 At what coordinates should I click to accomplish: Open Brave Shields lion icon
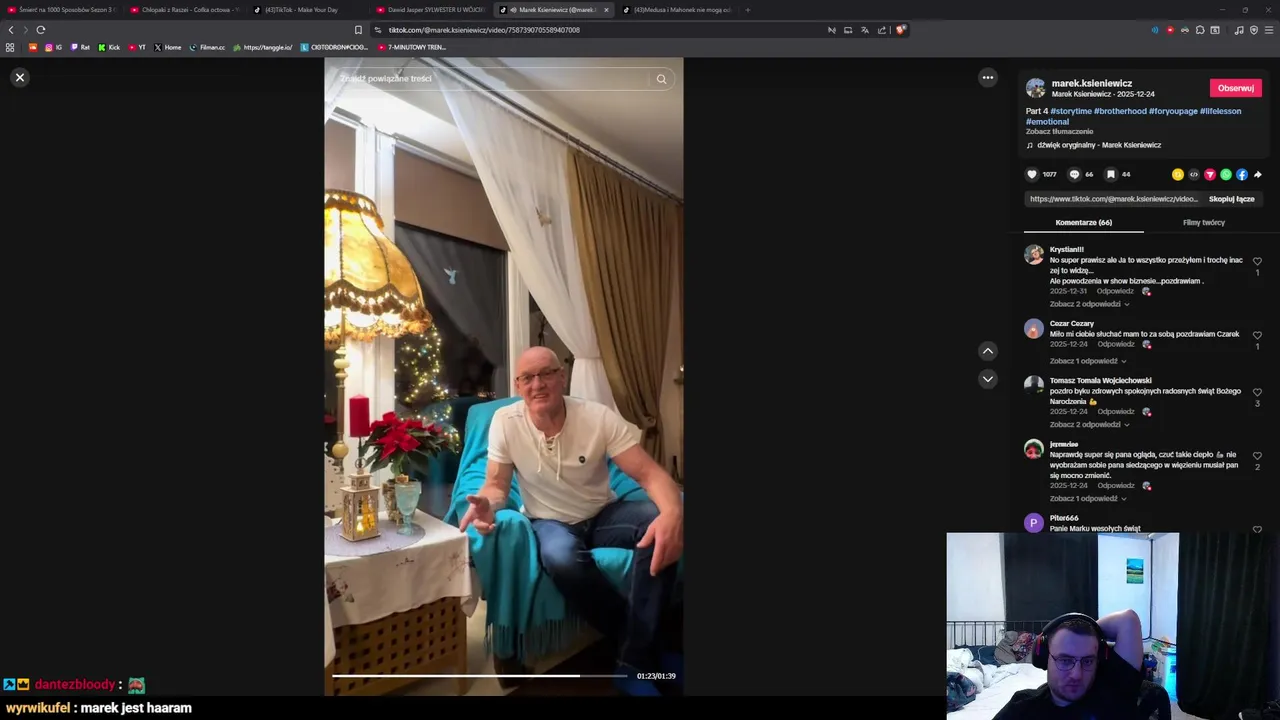click(x=900, y=30)
